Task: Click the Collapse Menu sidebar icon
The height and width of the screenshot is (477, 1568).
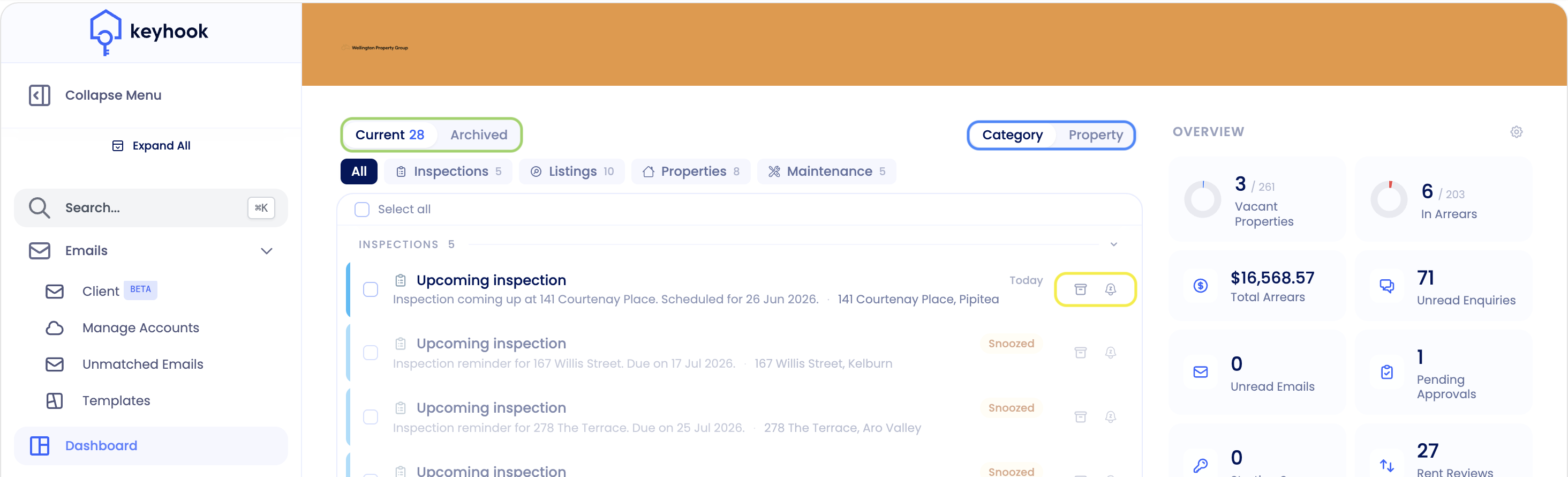Action: point(40,95)
